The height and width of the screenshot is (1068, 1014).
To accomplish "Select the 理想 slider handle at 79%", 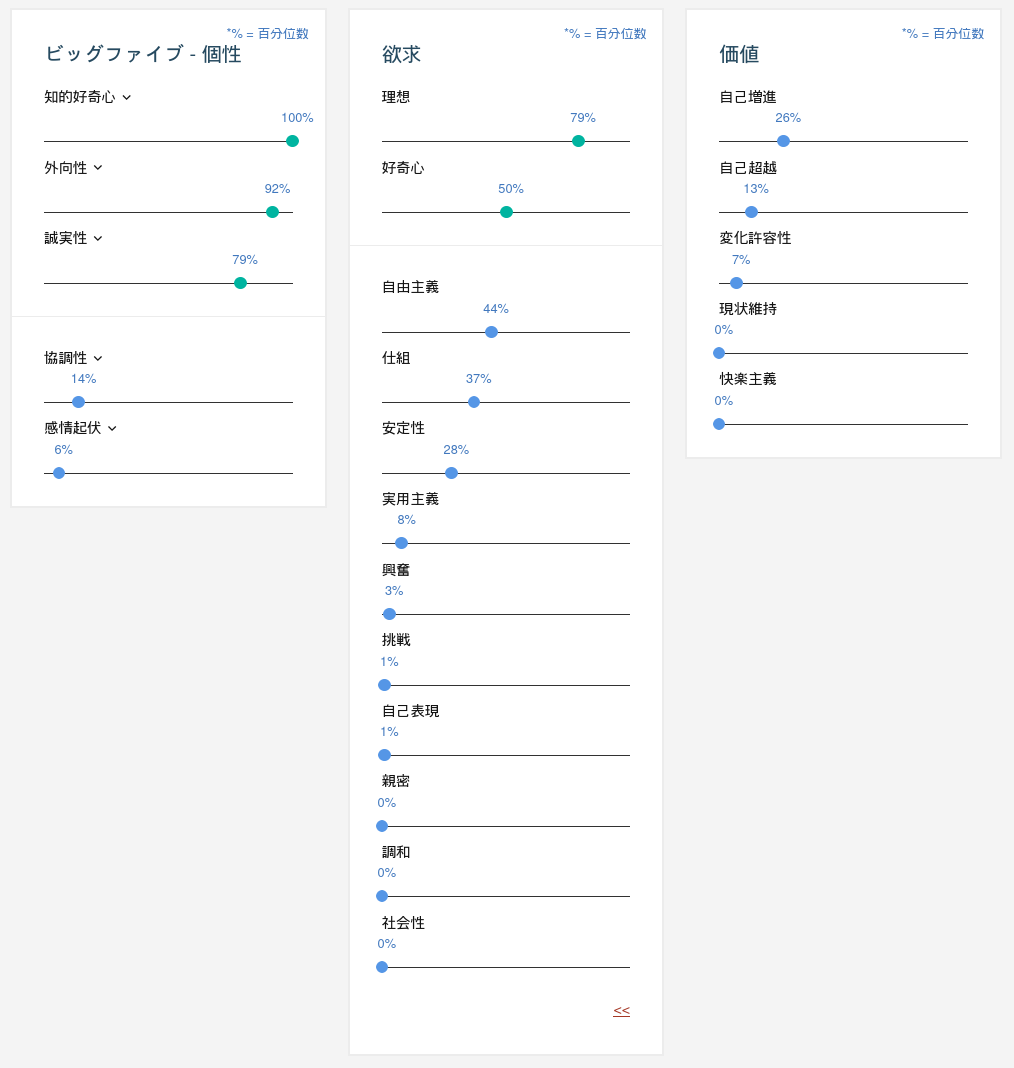I will [578, 141].
